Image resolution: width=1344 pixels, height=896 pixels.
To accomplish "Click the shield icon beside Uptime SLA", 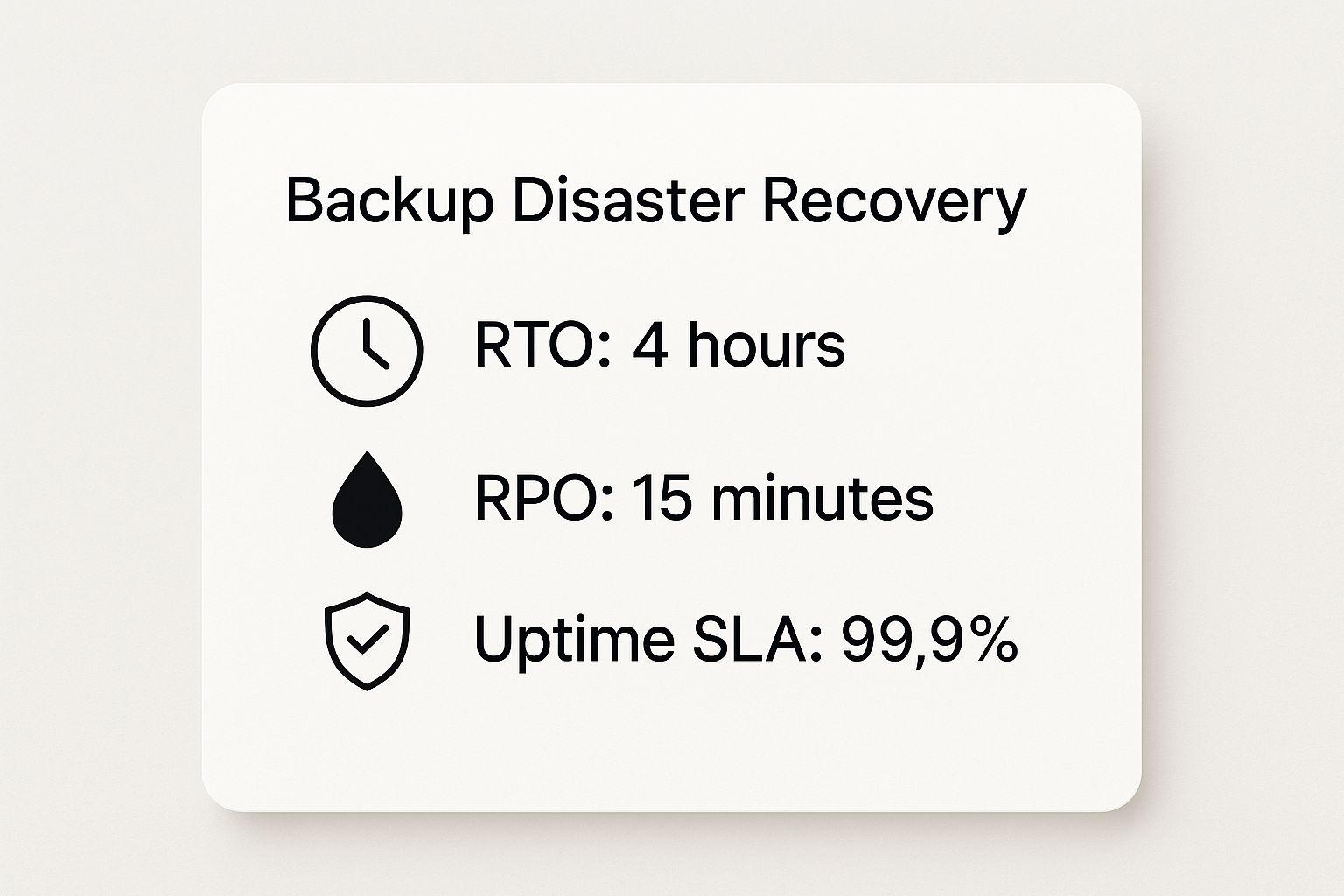I will (367, 640).
